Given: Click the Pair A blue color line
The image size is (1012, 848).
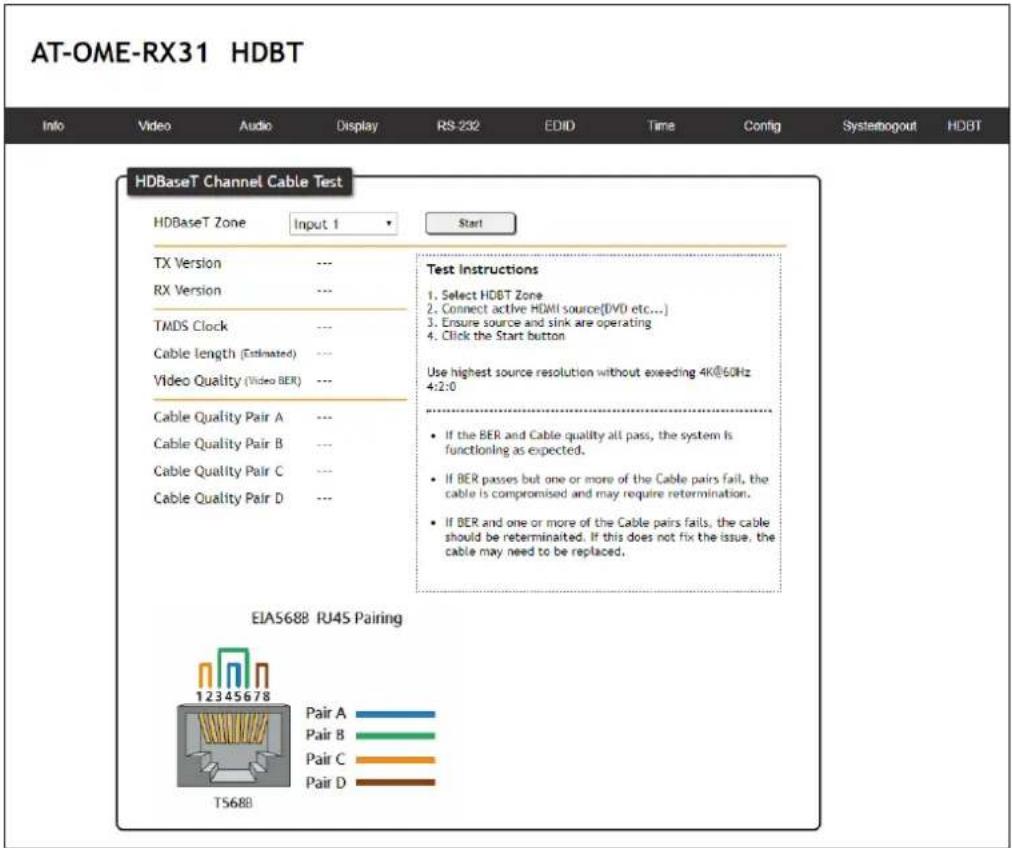Looking at the screenshot, I should point(396,714).
